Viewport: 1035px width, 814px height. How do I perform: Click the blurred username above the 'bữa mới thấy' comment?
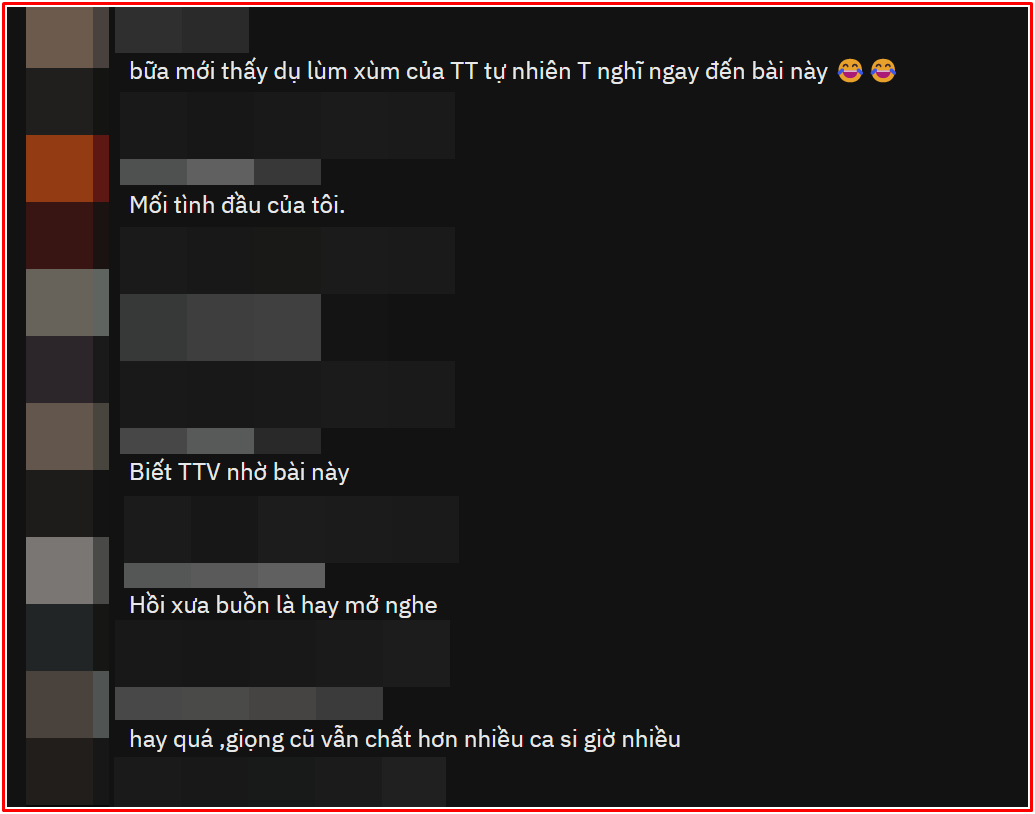point(182,30)
